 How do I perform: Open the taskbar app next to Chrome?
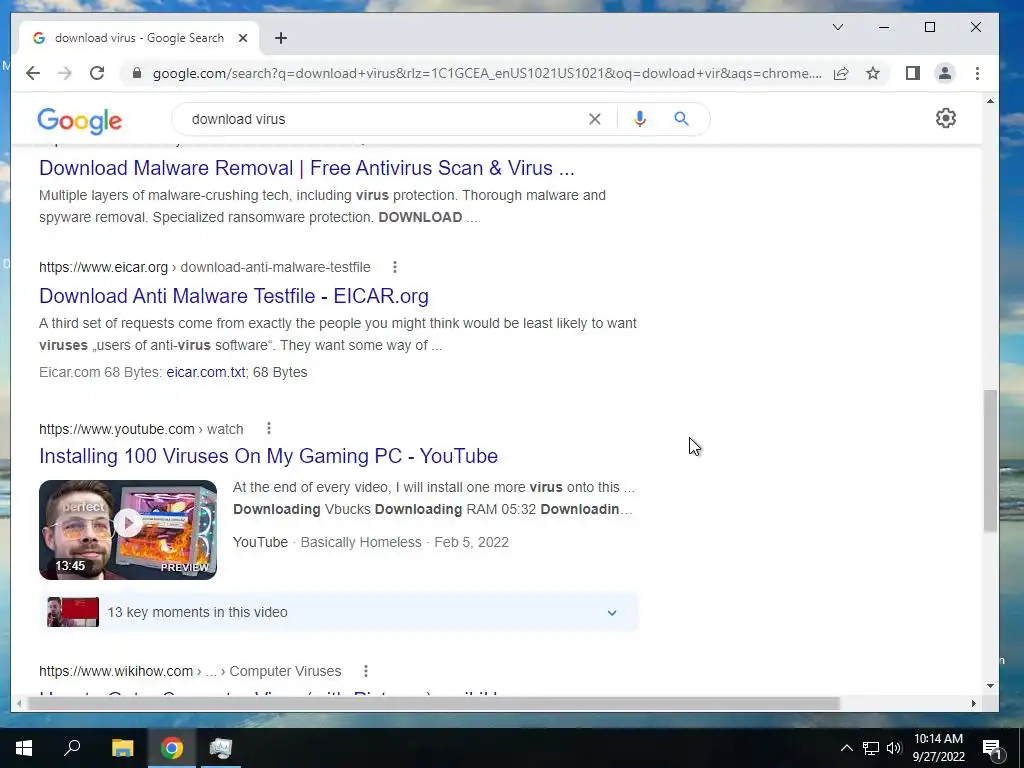tap(221, 748)
